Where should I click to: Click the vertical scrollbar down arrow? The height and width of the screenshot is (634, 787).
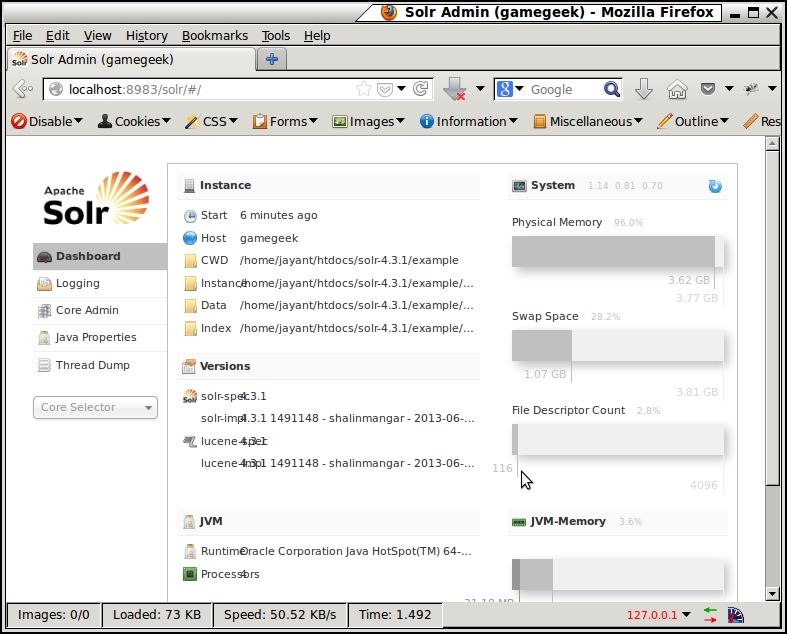point(772,594)
